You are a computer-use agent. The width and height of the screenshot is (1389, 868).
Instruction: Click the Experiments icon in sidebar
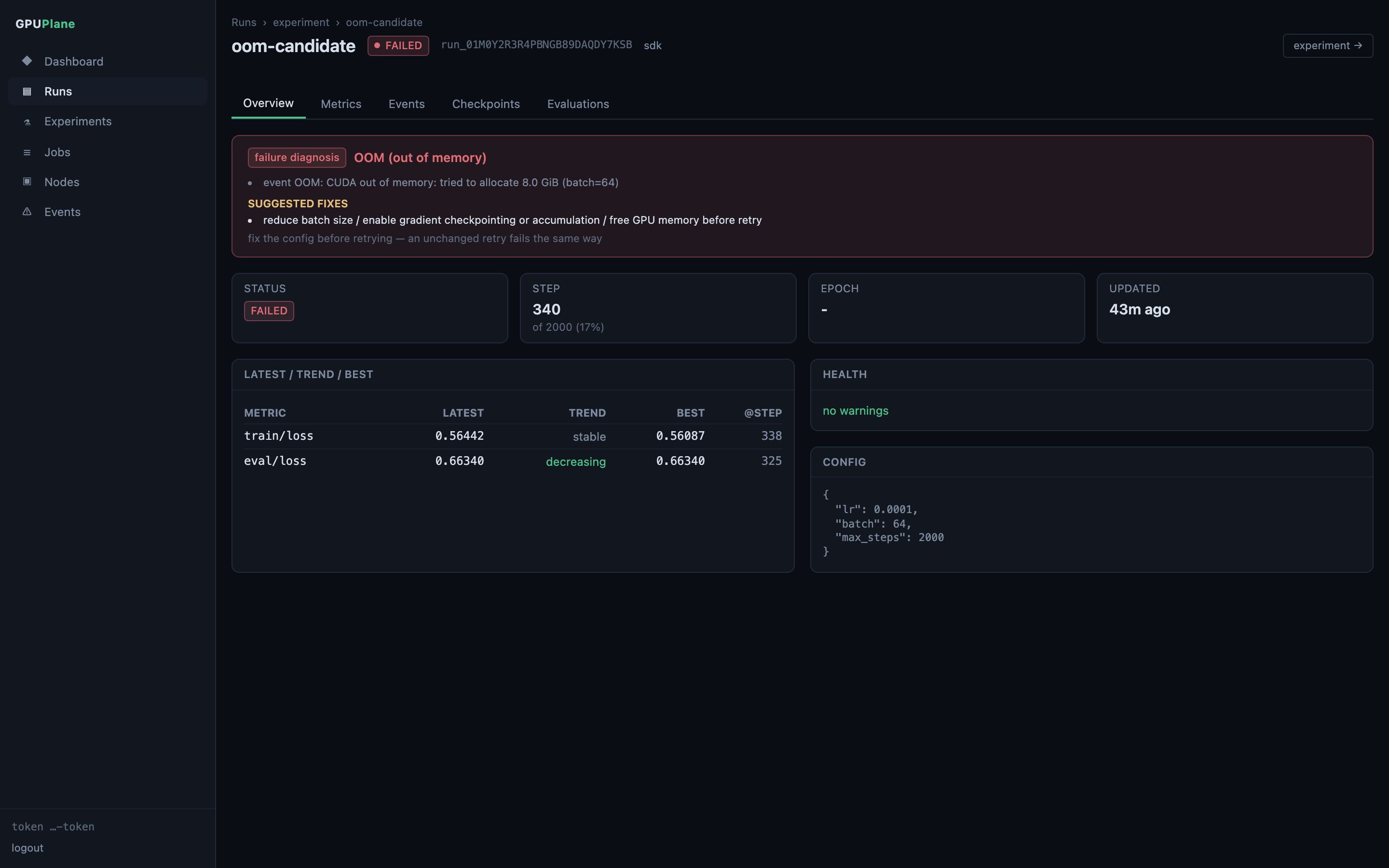pos(27,122)
